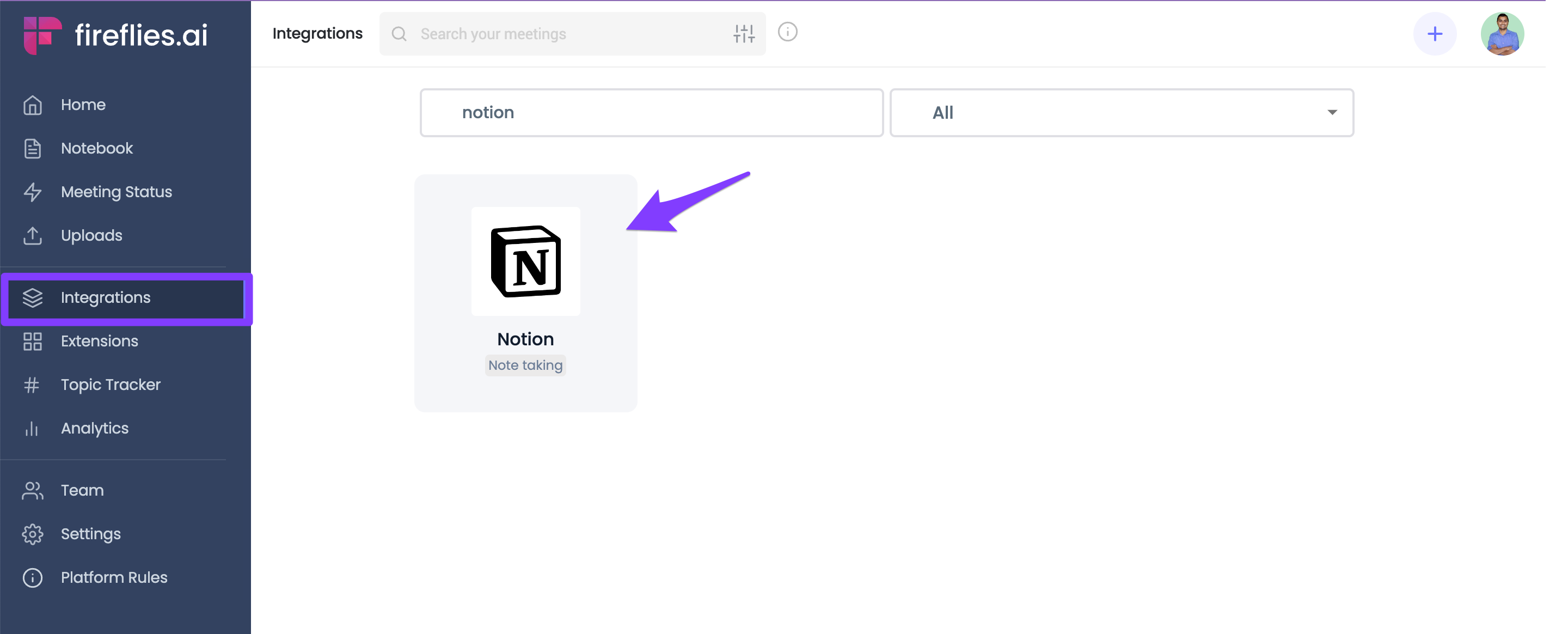Image resolution: width=1568 pixels, height=634 pixels.
Task: Click the info circle beside search
Action: pyautogui.click(x=788, y=32)
